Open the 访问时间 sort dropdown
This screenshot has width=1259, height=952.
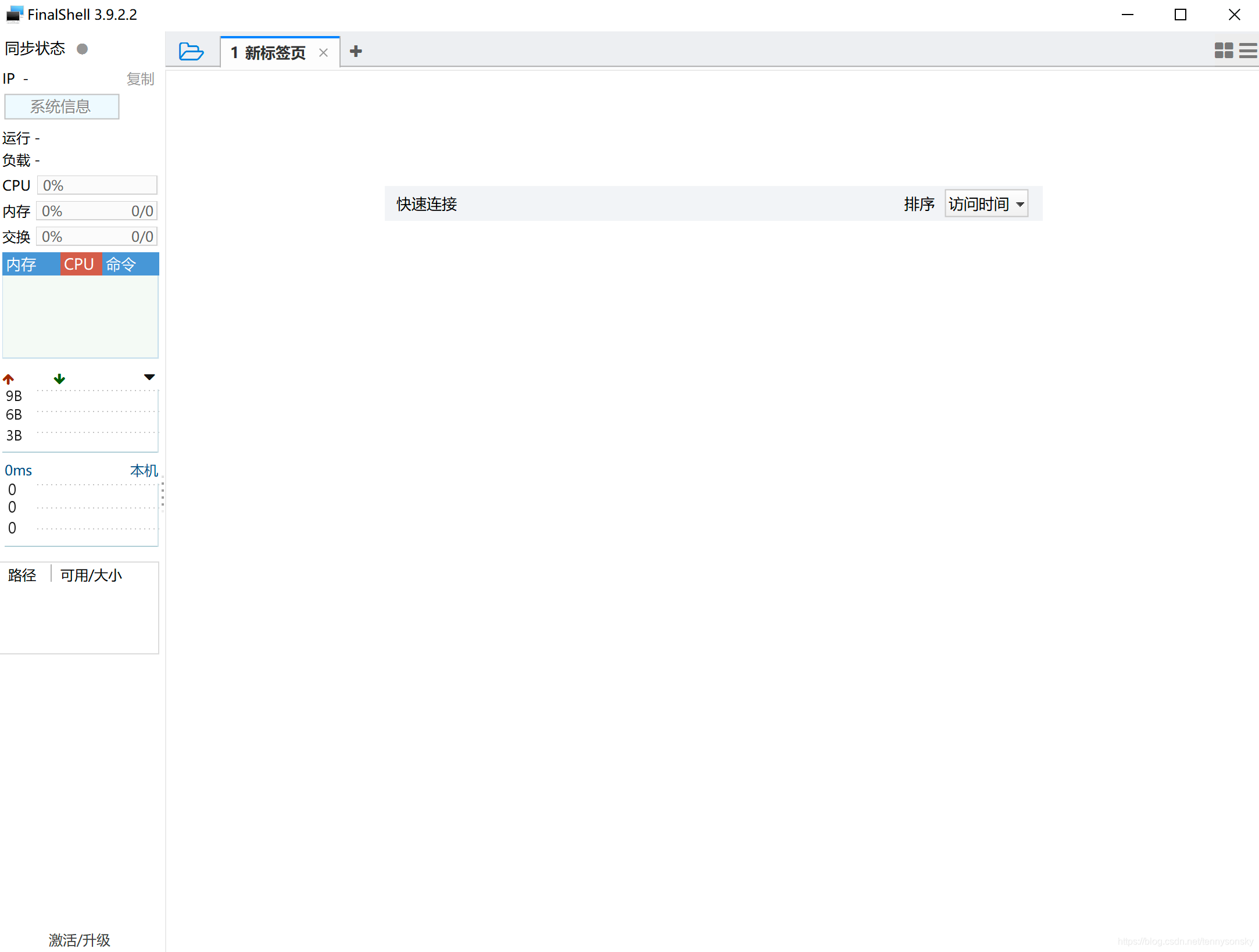click(986, 204)
